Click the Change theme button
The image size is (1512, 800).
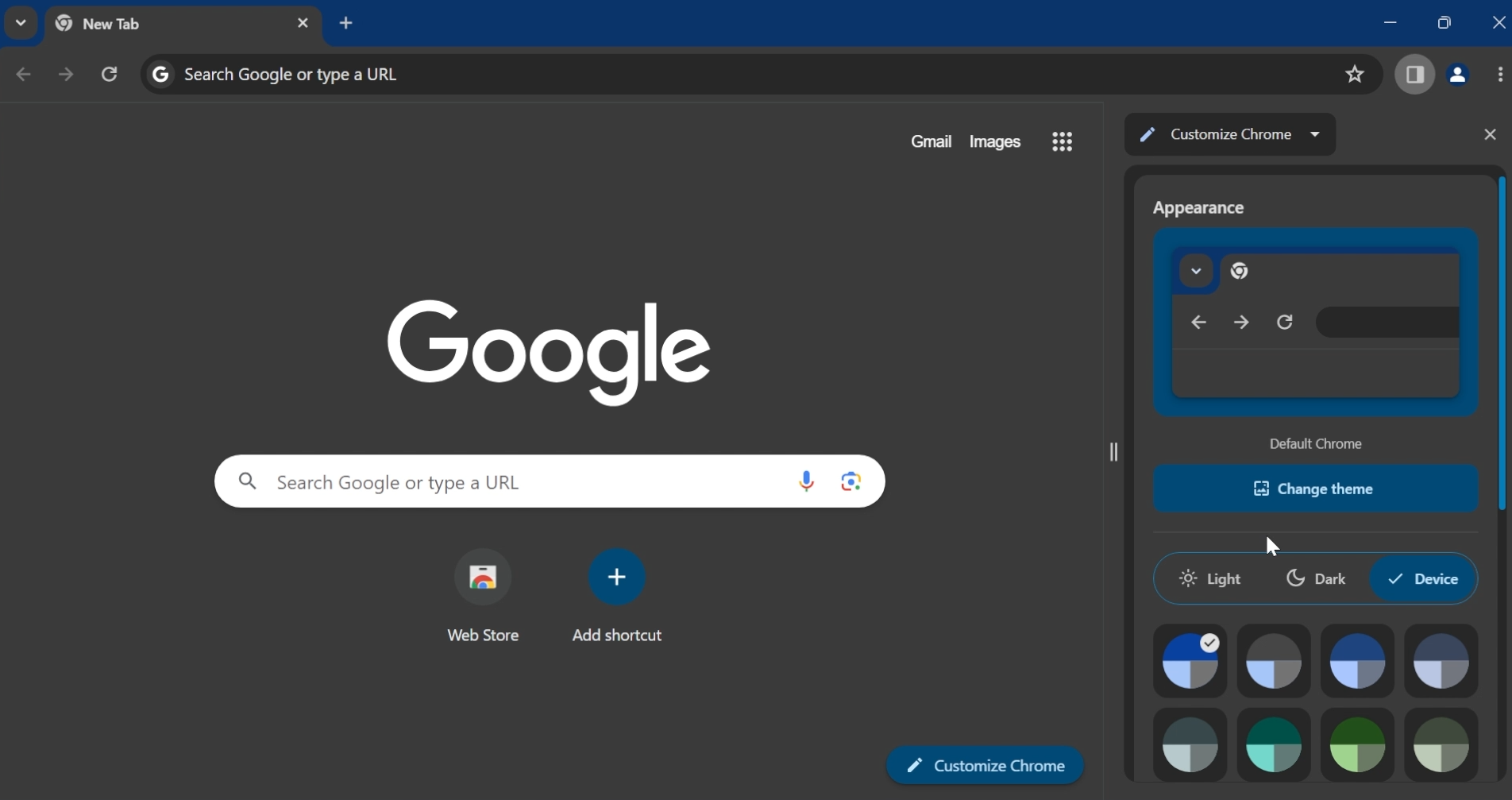pos(1314,489)
